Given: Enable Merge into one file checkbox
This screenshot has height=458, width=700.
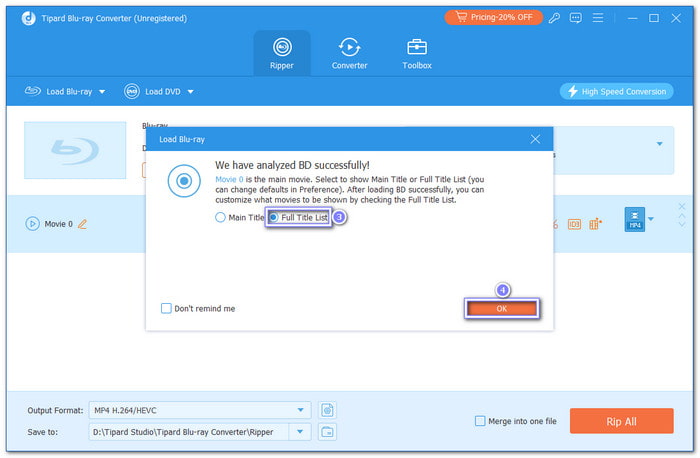Looking at the screenshot, I should tap(480, 421).
